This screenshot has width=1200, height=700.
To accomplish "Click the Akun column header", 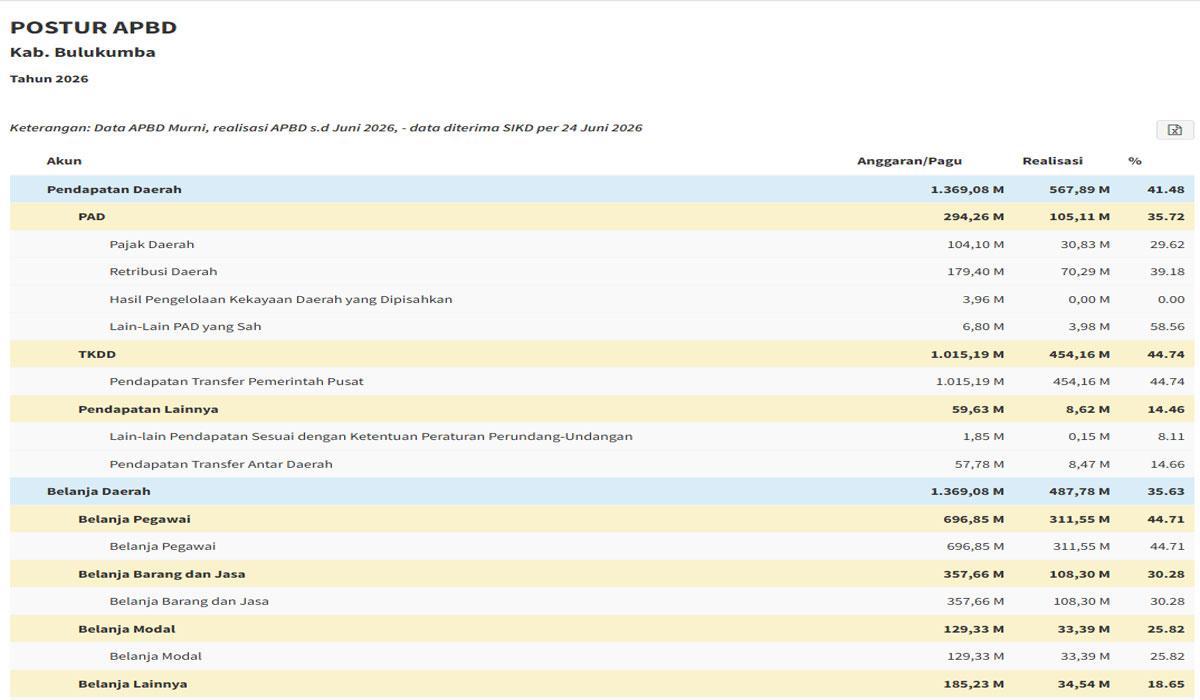I will point(64,161).
